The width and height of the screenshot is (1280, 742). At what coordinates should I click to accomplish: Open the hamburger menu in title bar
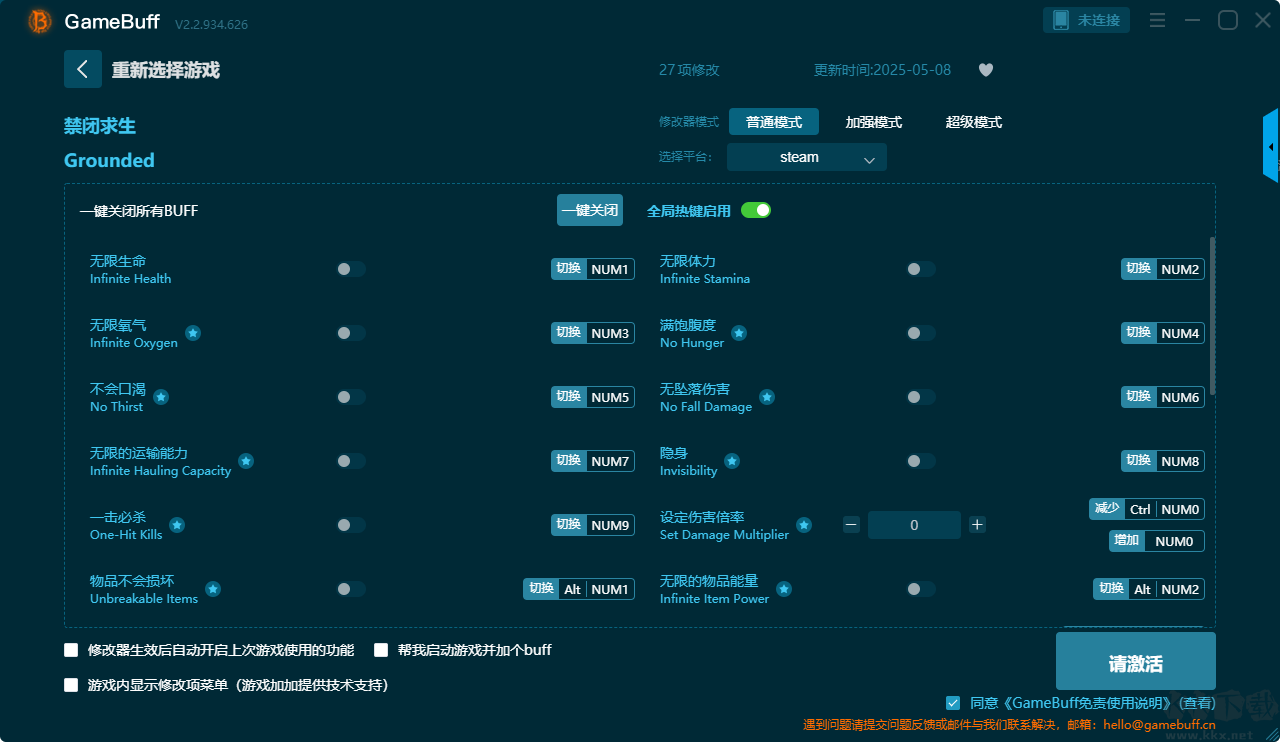click(1157, 21)
